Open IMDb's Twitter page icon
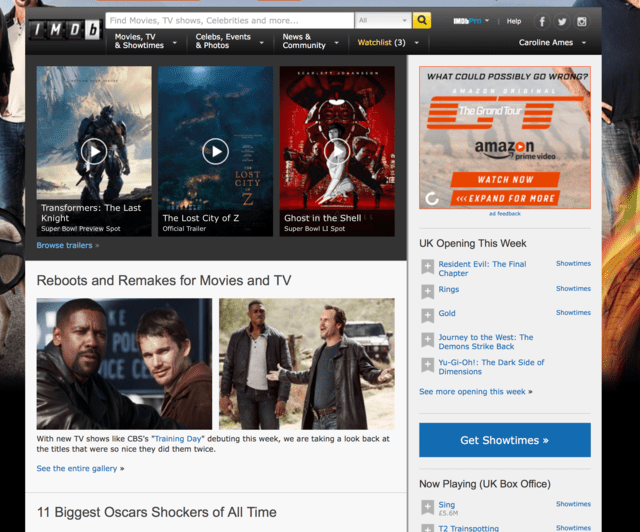The height and width of the screenshot is (532, 640). click(x=562, y=21)
